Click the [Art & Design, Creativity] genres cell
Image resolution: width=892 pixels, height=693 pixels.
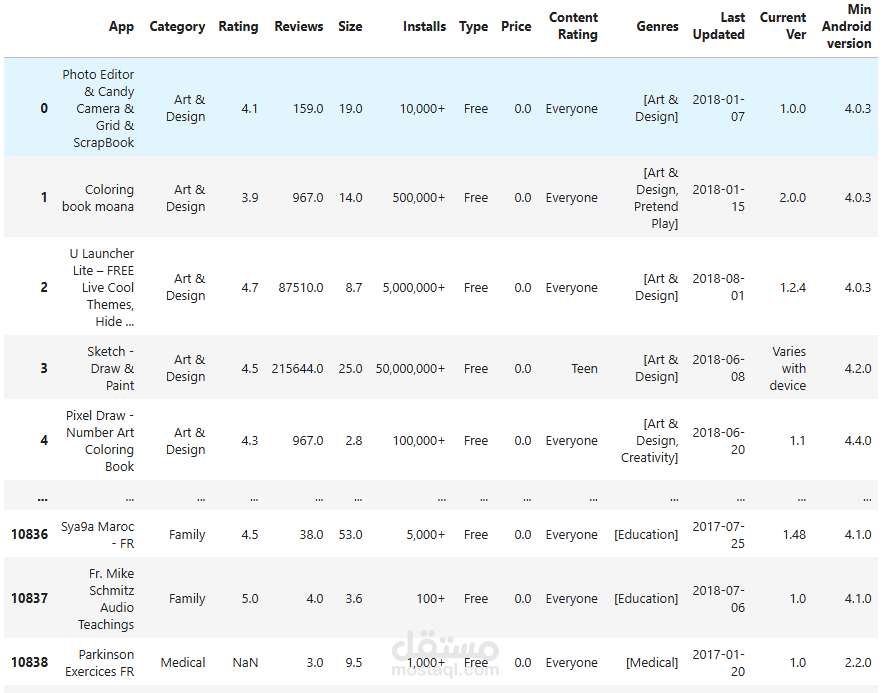point(650,440)
